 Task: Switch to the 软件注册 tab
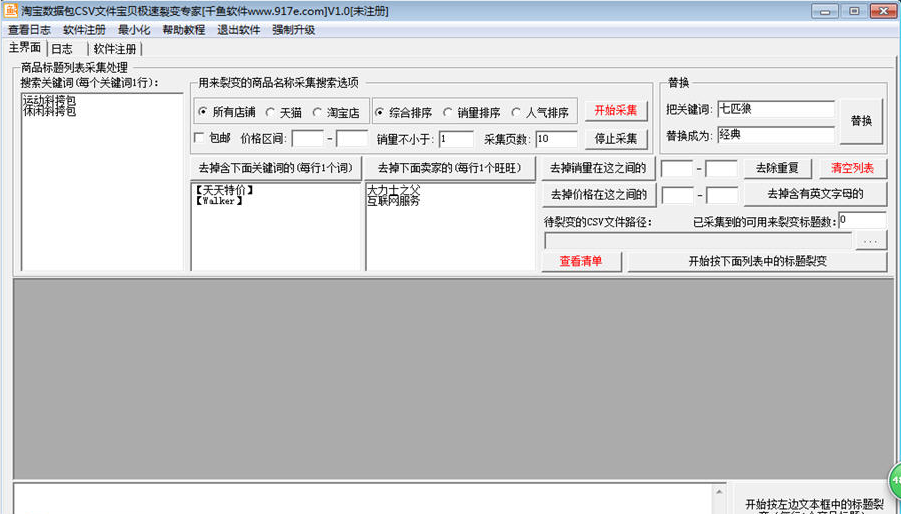coord(115,48)
